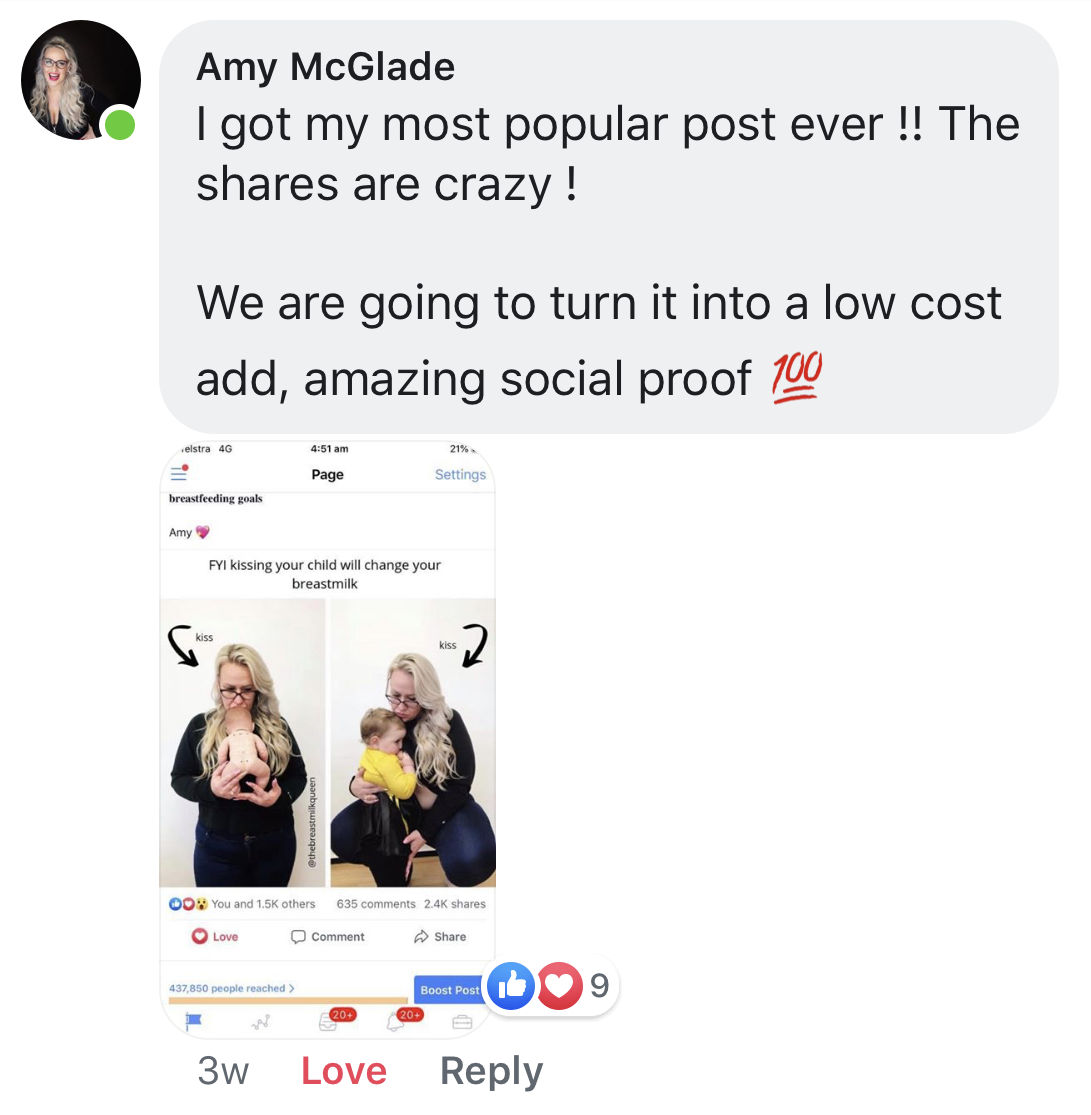Open the attached breastfeeding post screenshot
Image resolution: width=1091 pixels, height=1115 pixels.
coord(327,740)
